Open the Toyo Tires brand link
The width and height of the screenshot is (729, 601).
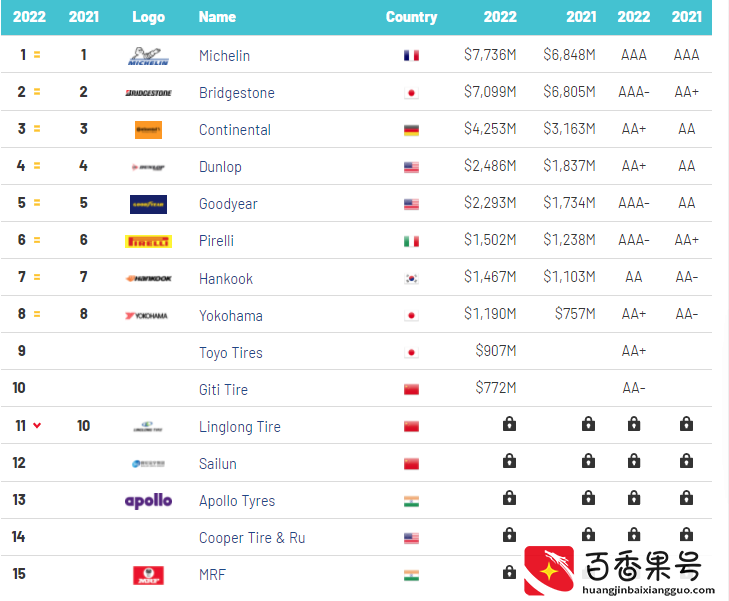(231, 353)
